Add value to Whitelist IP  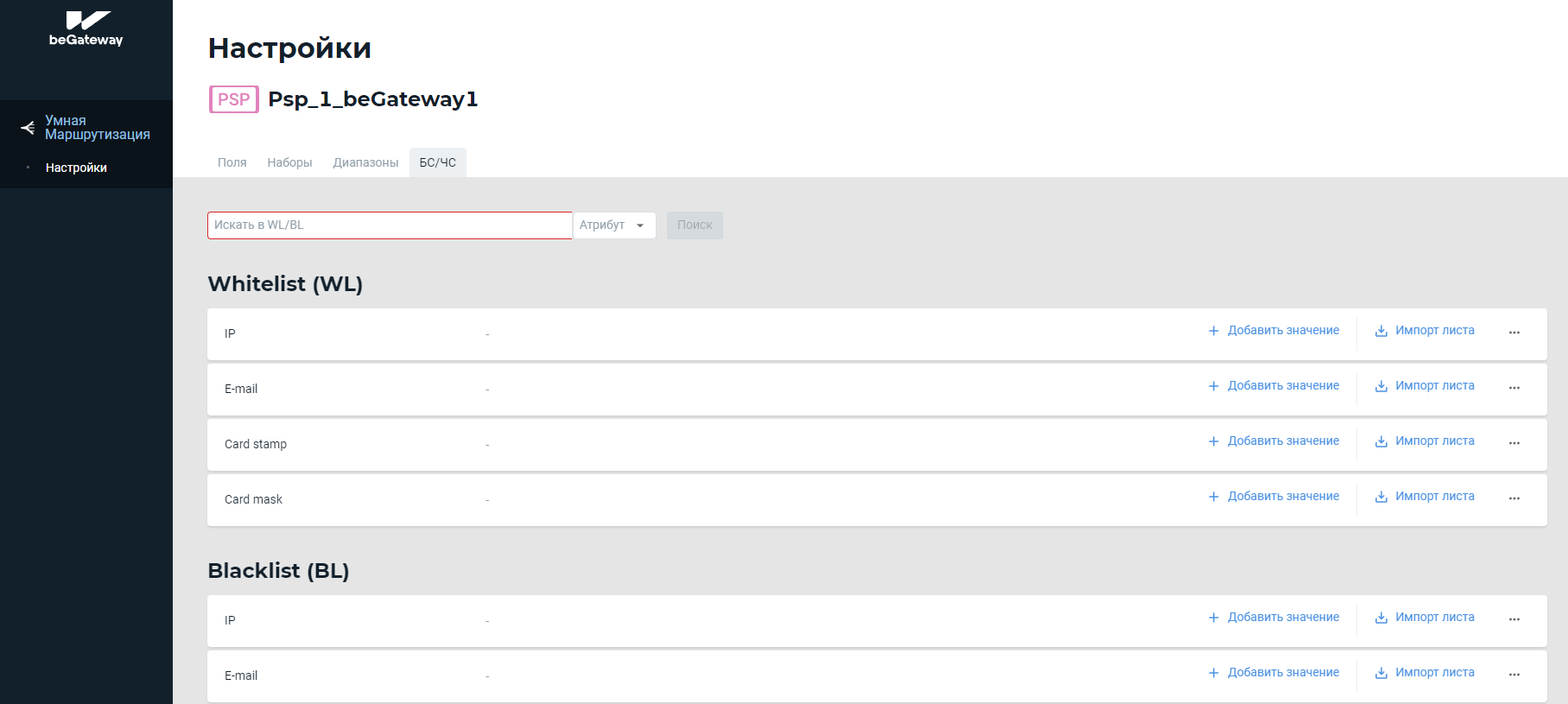click(1273, 331)
